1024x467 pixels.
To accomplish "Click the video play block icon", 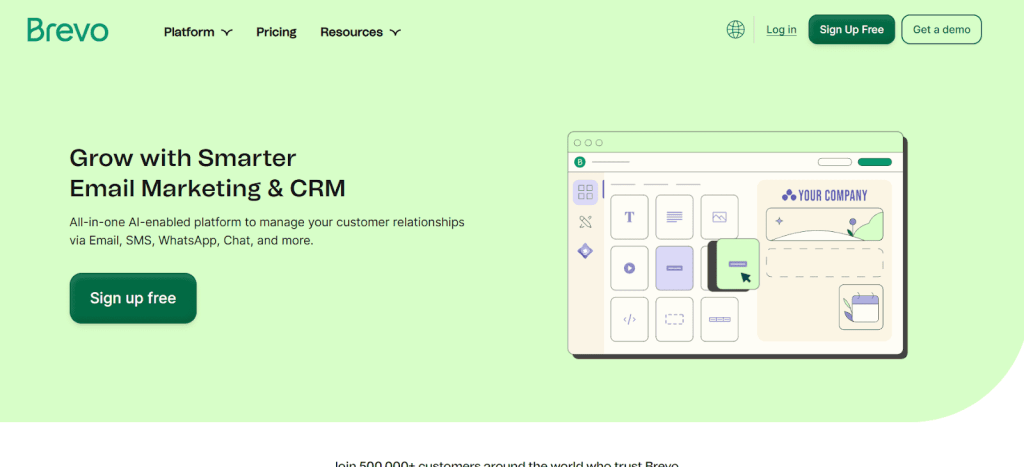I will click(629, 268).
